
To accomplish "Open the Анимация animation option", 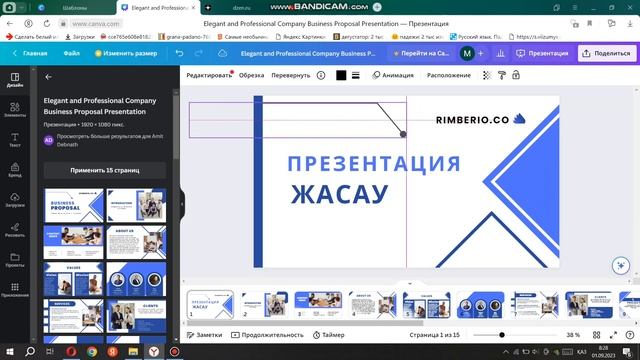I will pos(393,75).
